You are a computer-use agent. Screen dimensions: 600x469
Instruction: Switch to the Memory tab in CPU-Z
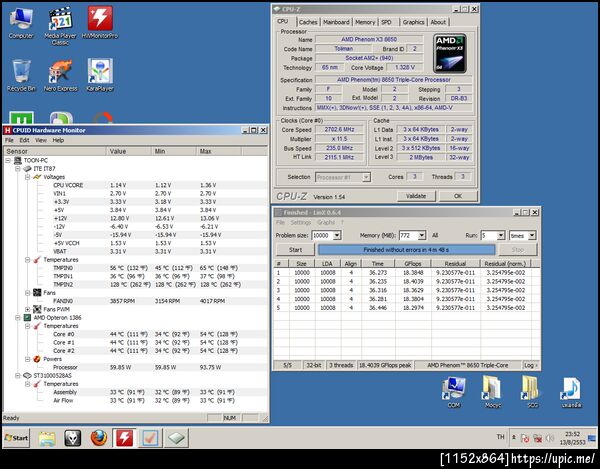365,21
